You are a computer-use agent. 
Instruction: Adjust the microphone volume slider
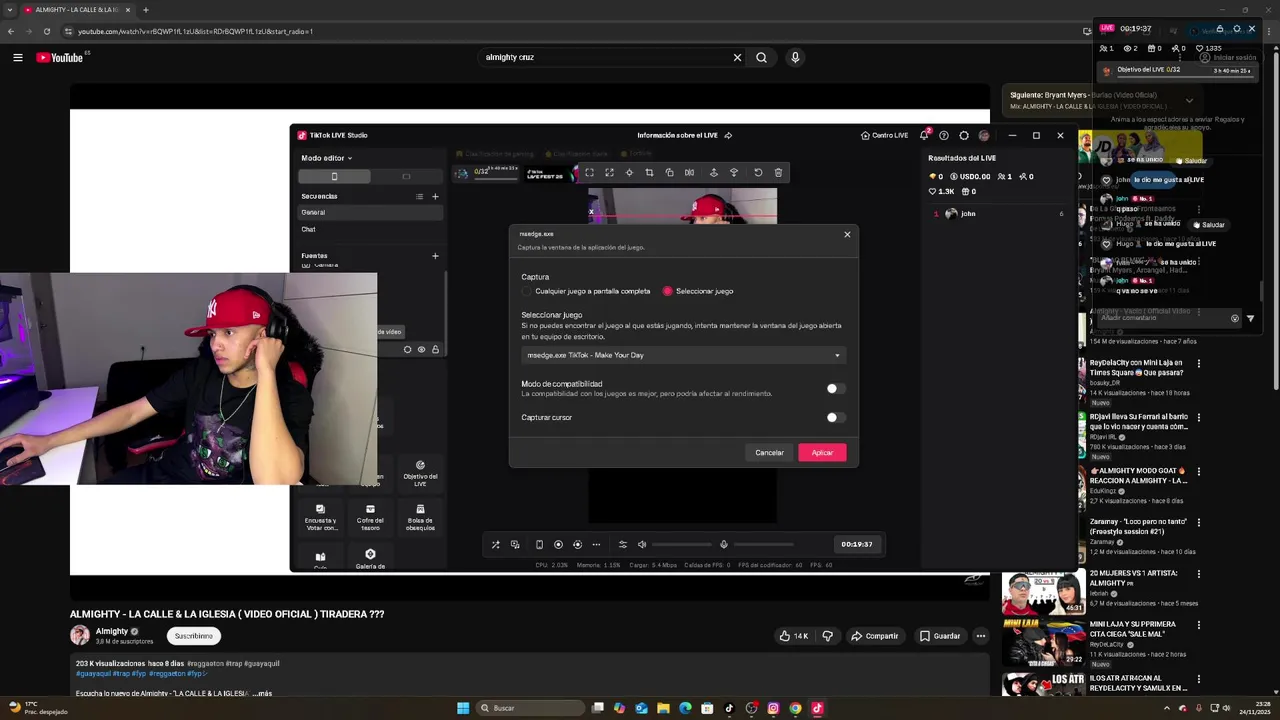tap(764, 544)
